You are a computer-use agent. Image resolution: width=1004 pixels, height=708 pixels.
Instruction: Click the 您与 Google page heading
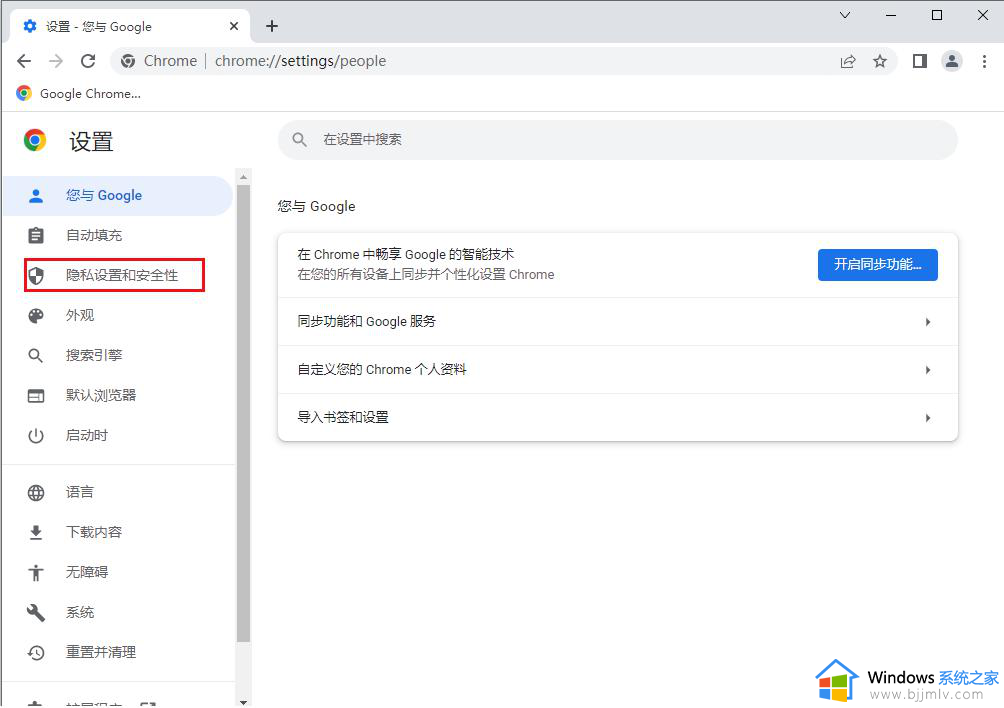tap(316, 206)
